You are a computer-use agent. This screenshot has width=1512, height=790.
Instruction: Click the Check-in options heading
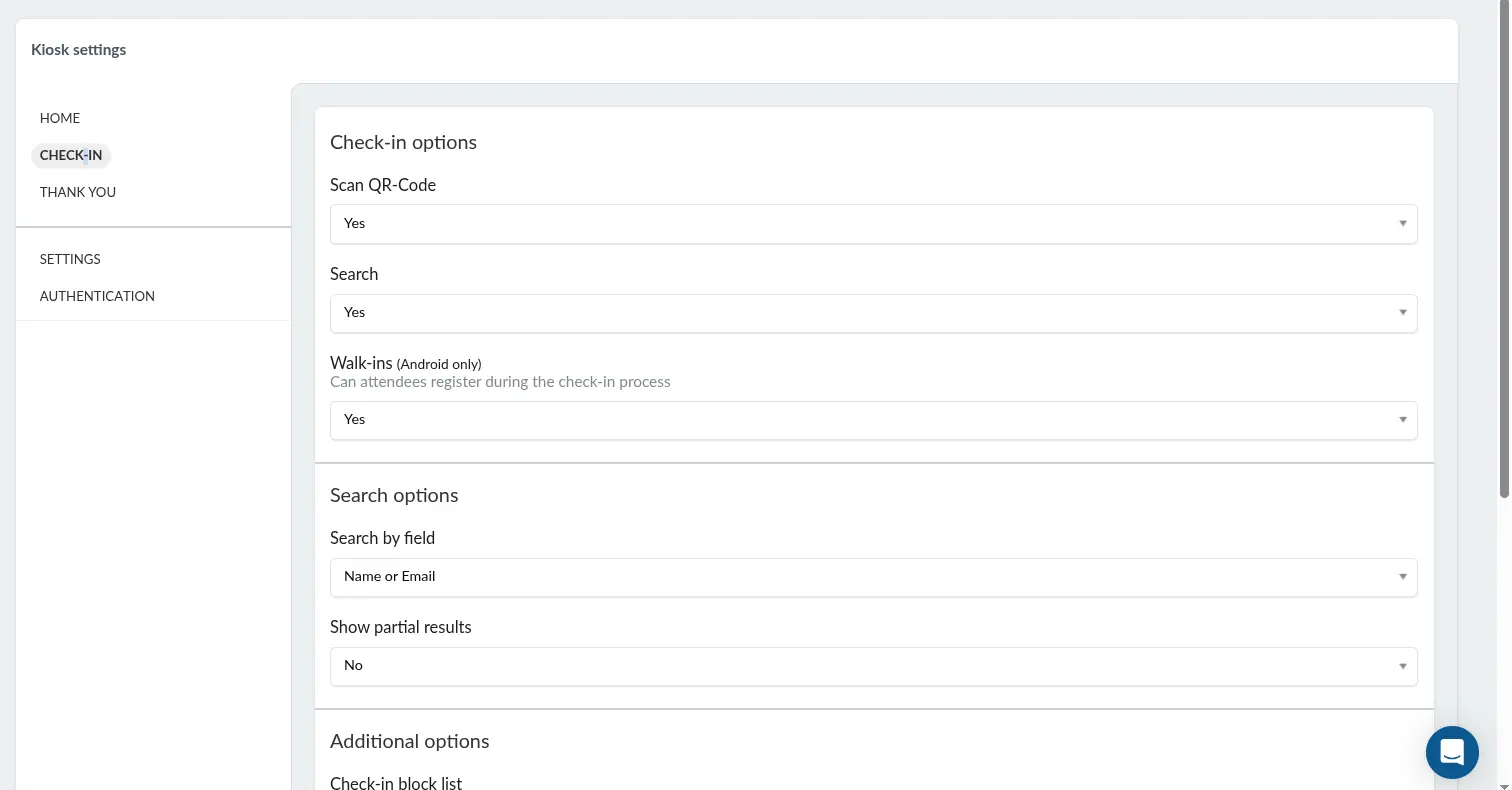pos(403,142)
